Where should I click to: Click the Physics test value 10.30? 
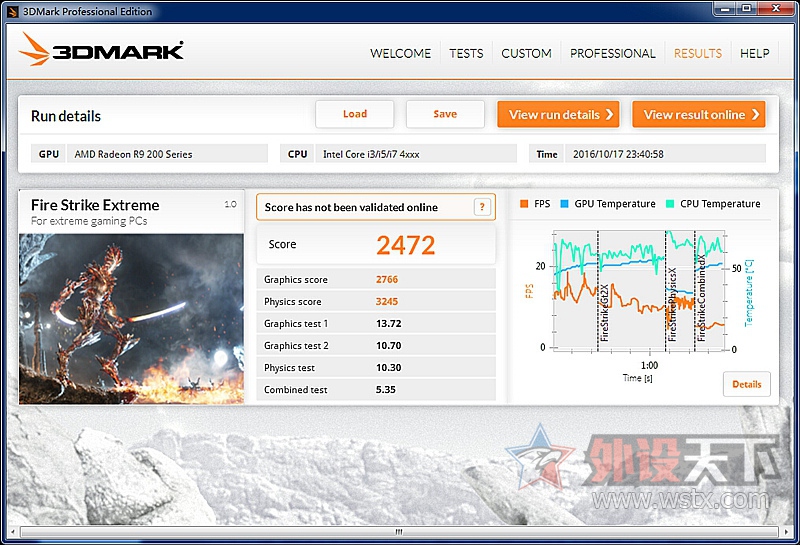389,367
